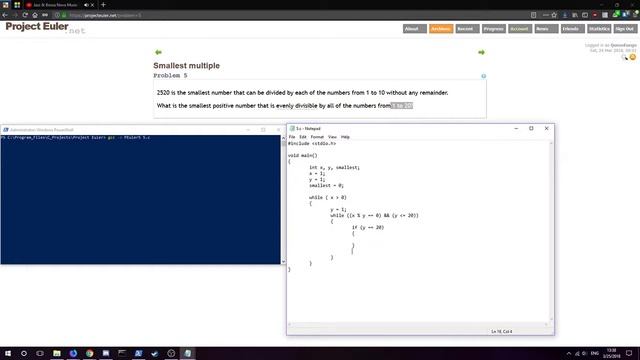Click the 'Problem 5' label
This screenshot has height=360, width=640.
(x=170, y=76)
